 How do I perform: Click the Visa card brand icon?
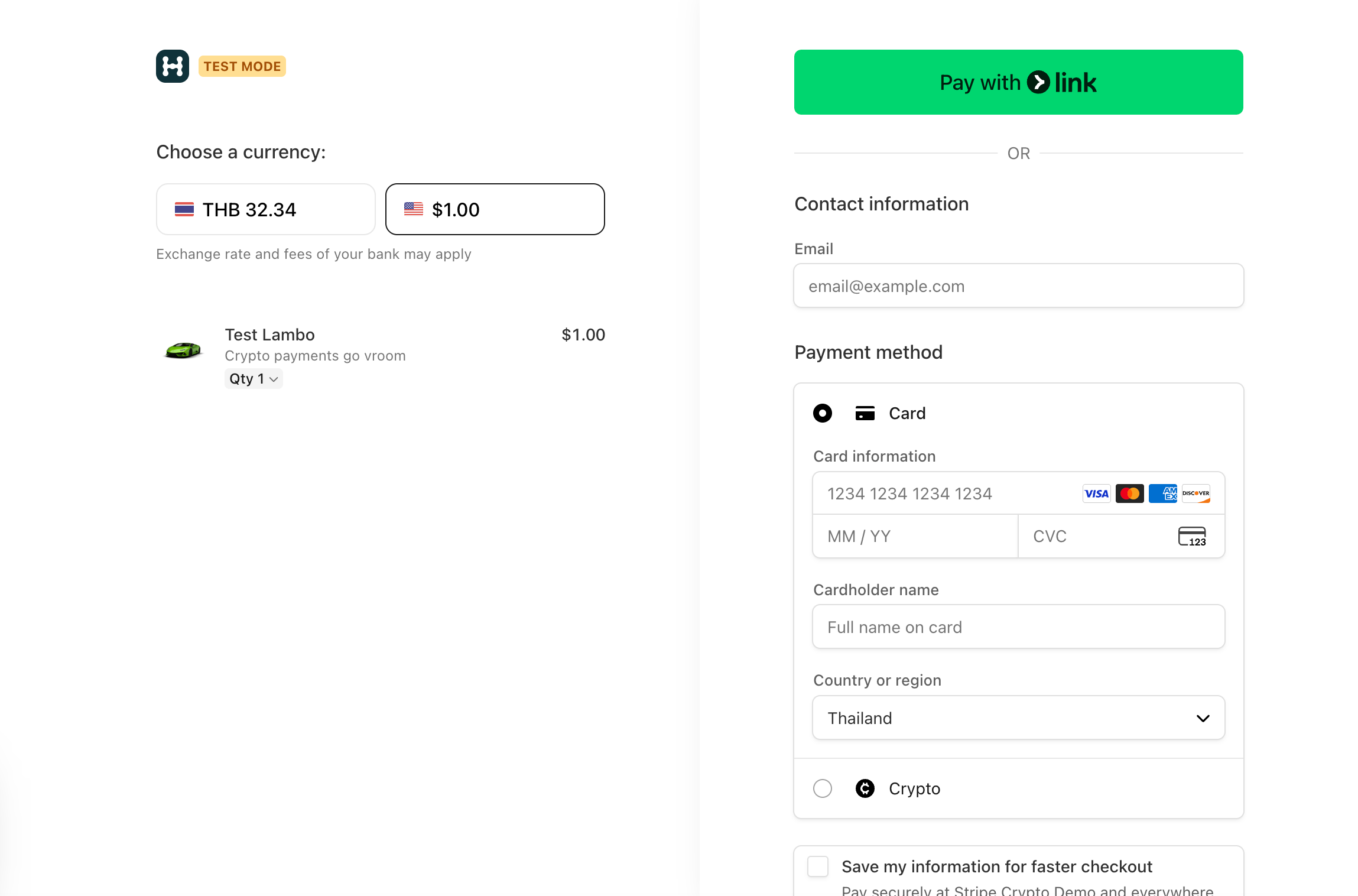pos(1096,494)
